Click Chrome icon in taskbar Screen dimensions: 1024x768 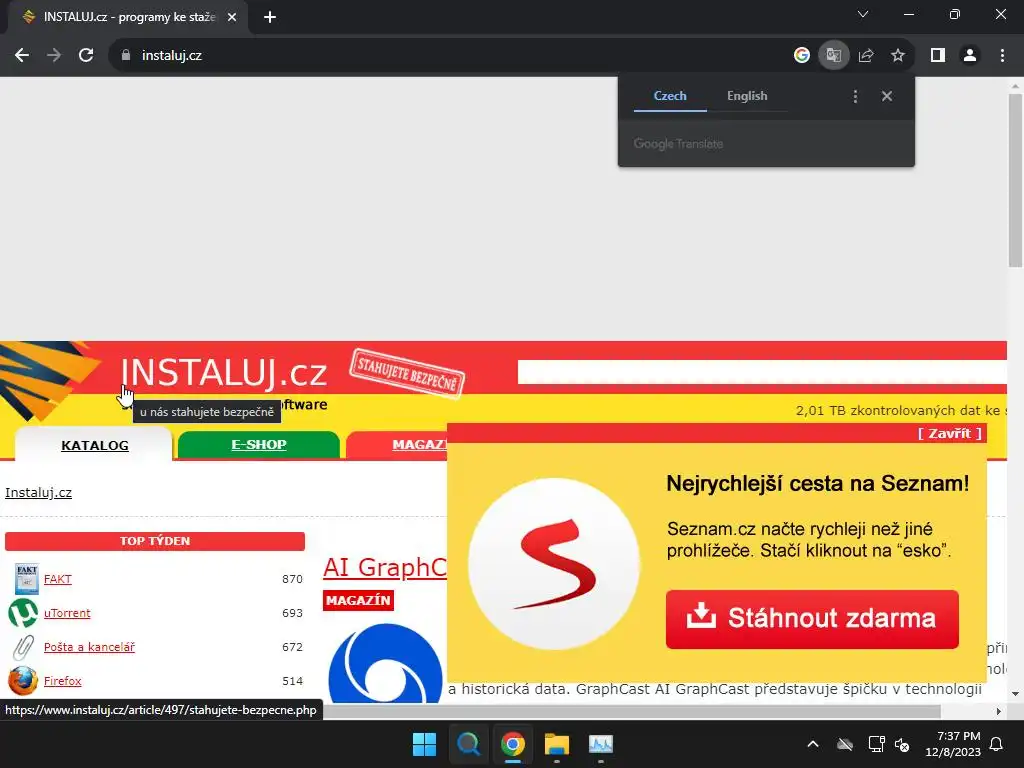(513, 744)
